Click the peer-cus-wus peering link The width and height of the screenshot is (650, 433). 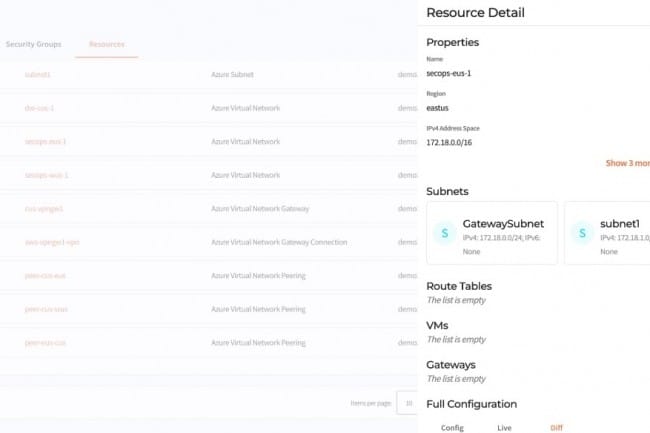(x=46, y=309)
